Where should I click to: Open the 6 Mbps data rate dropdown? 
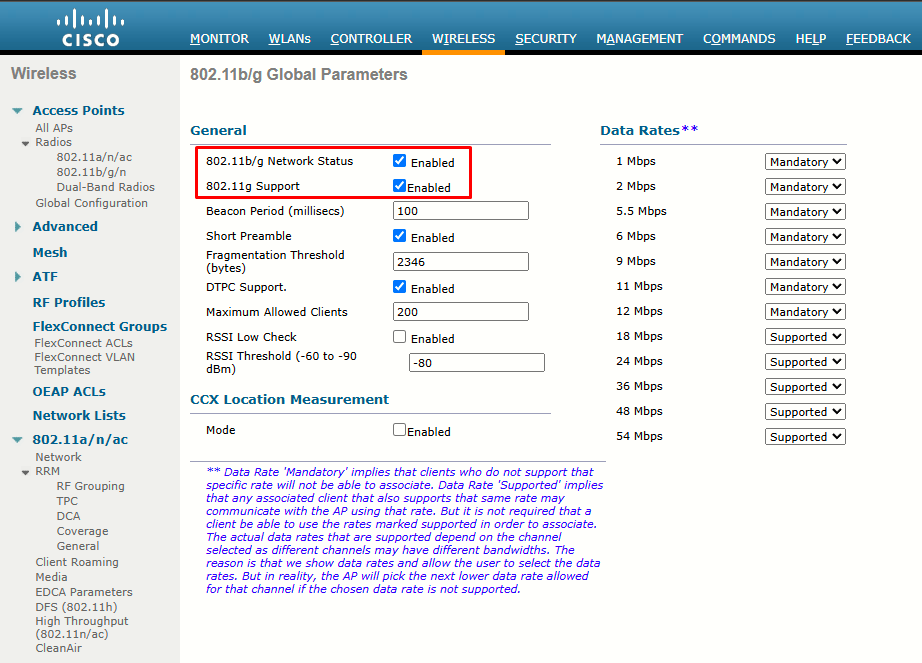[x=805, y=237]
